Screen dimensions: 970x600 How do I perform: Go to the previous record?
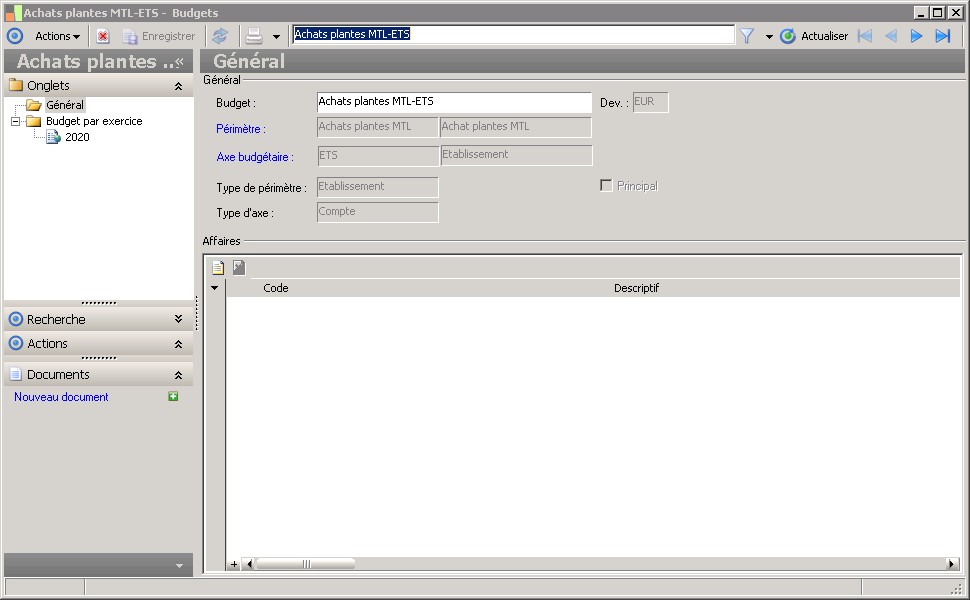pyautogui.click(x=891, y=36)
